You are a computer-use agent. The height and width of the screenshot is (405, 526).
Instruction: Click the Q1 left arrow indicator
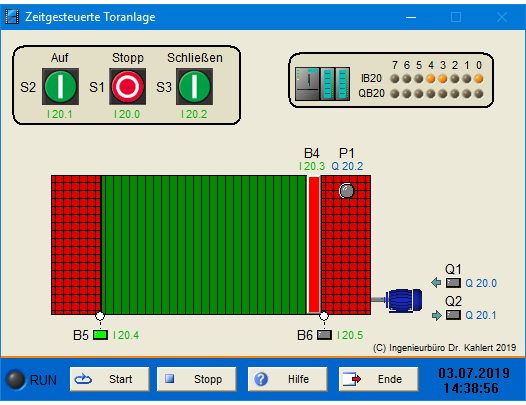(x=436, y=283)
